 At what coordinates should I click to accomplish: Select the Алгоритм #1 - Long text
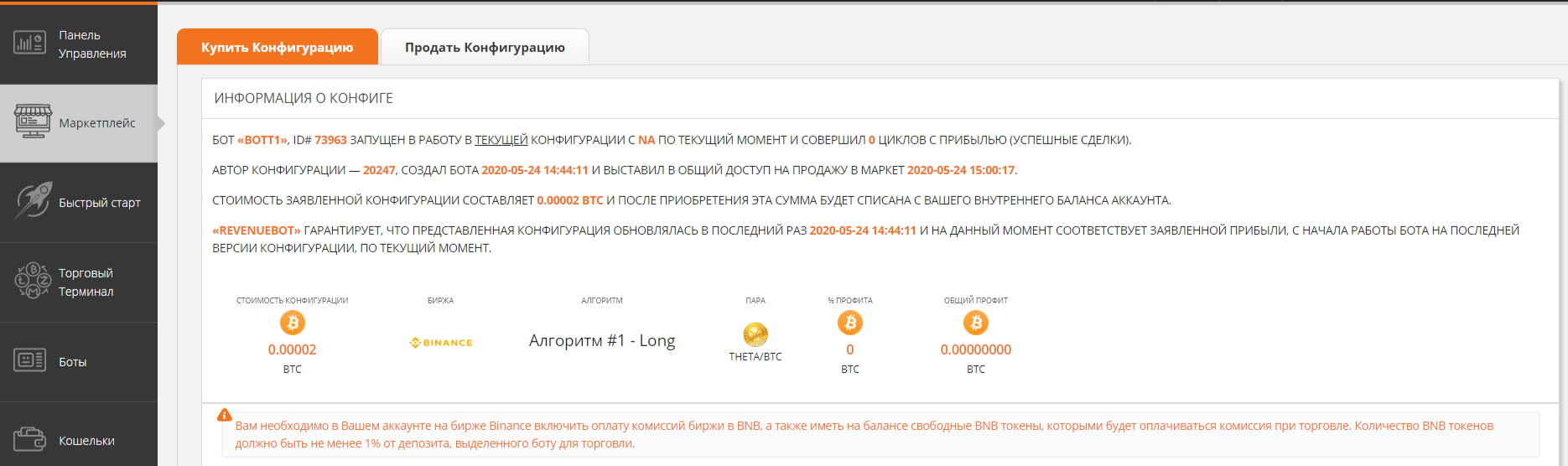601,340
